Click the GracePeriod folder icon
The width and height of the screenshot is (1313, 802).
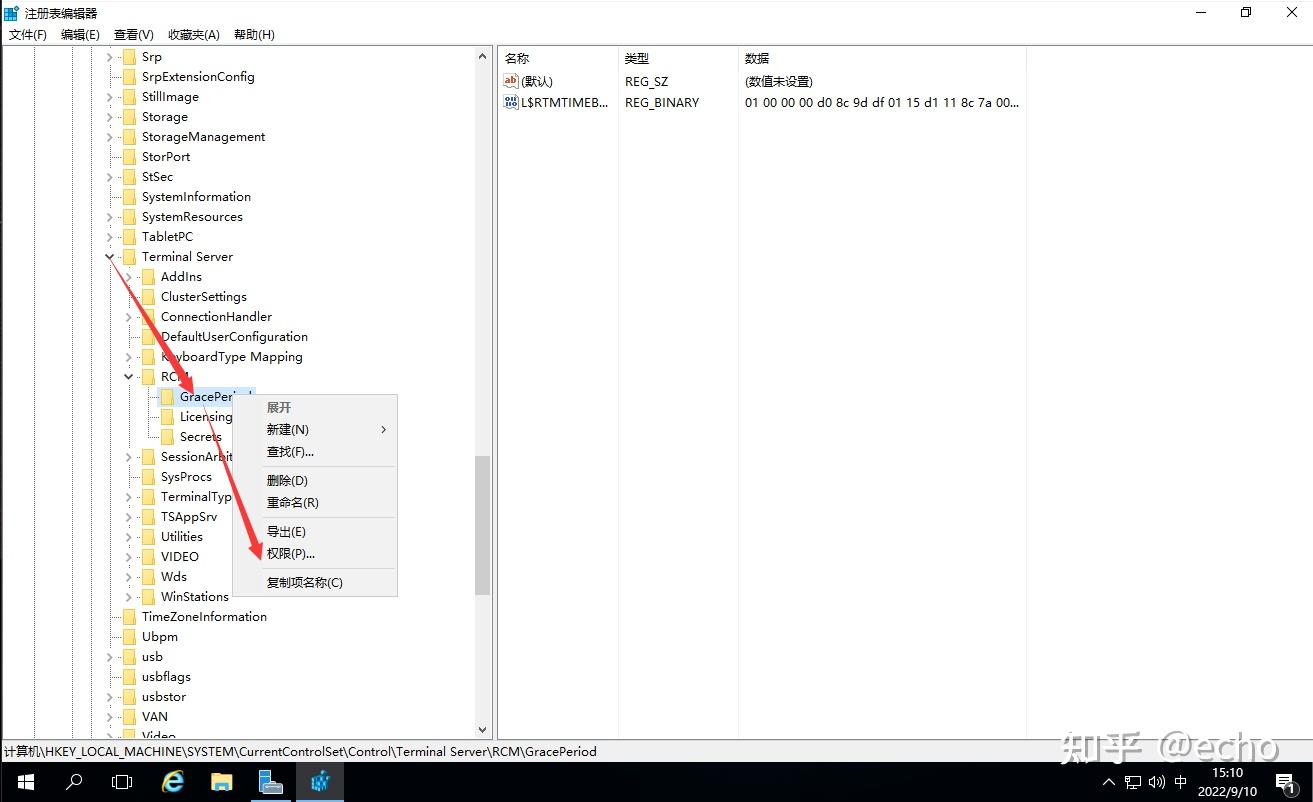coord(166,396)
